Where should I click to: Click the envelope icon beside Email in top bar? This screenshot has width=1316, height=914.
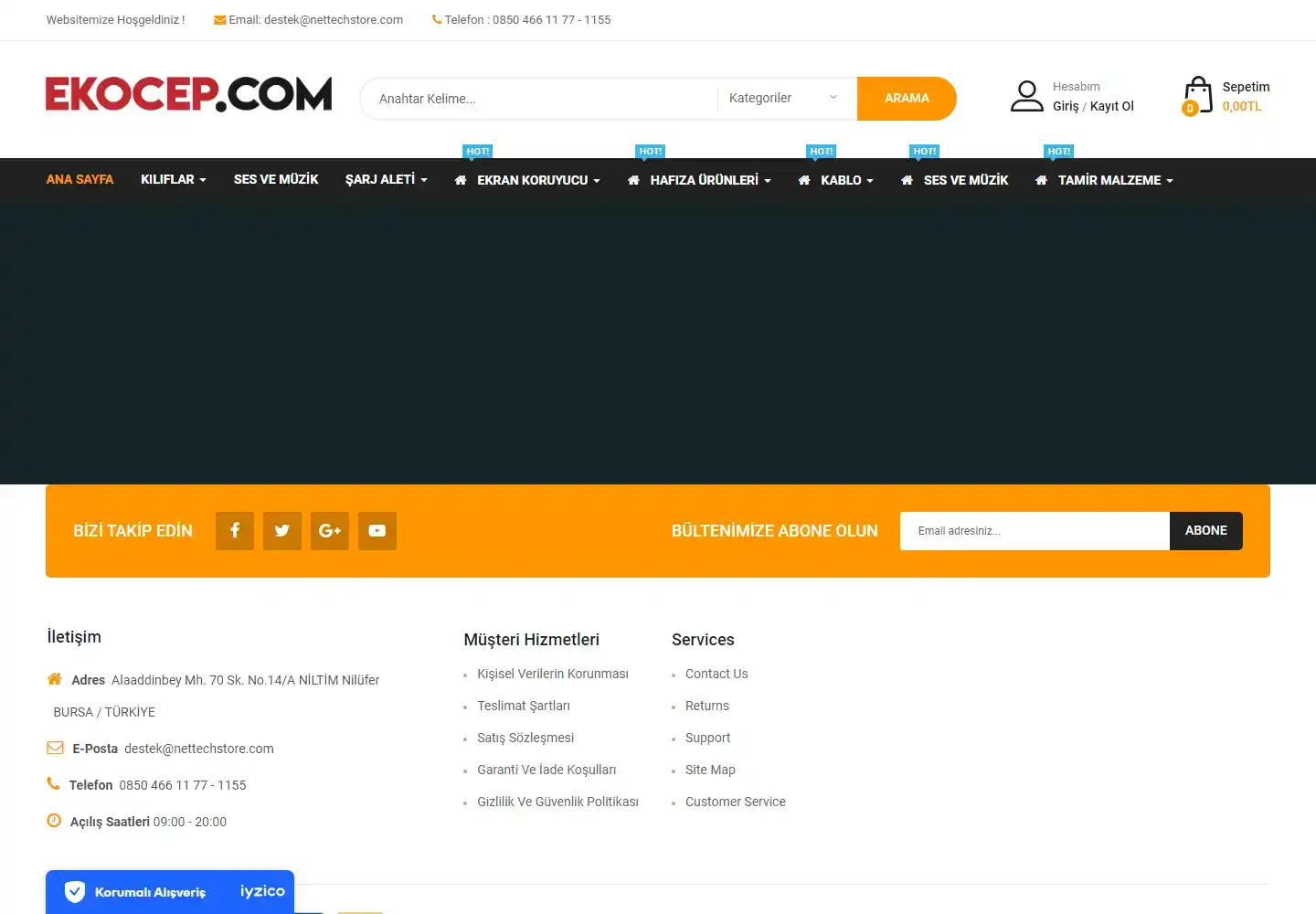220,20
